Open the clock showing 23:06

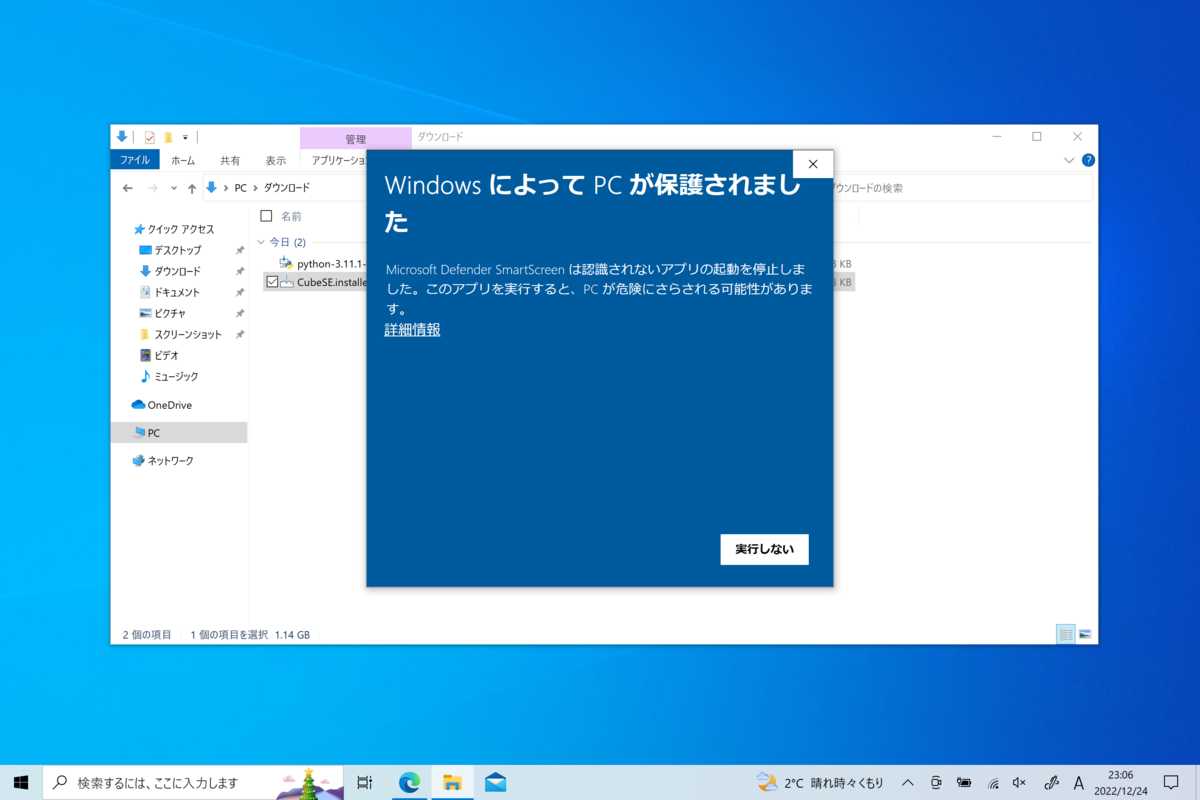[1120, 782]
